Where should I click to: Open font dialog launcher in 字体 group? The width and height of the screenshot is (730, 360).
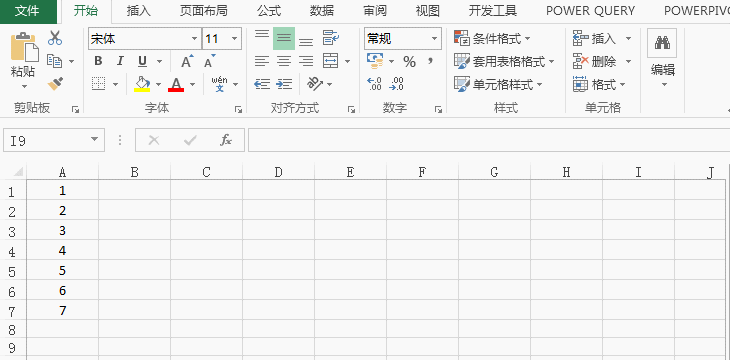click(x=238, y=109)
